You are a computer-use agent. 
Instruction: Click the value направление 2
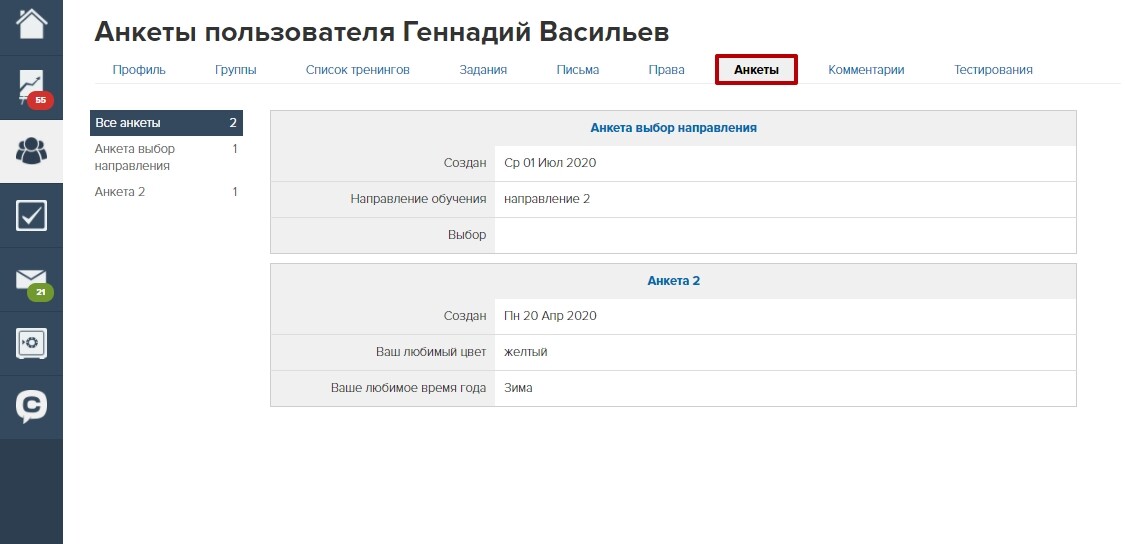coord(547,199)
